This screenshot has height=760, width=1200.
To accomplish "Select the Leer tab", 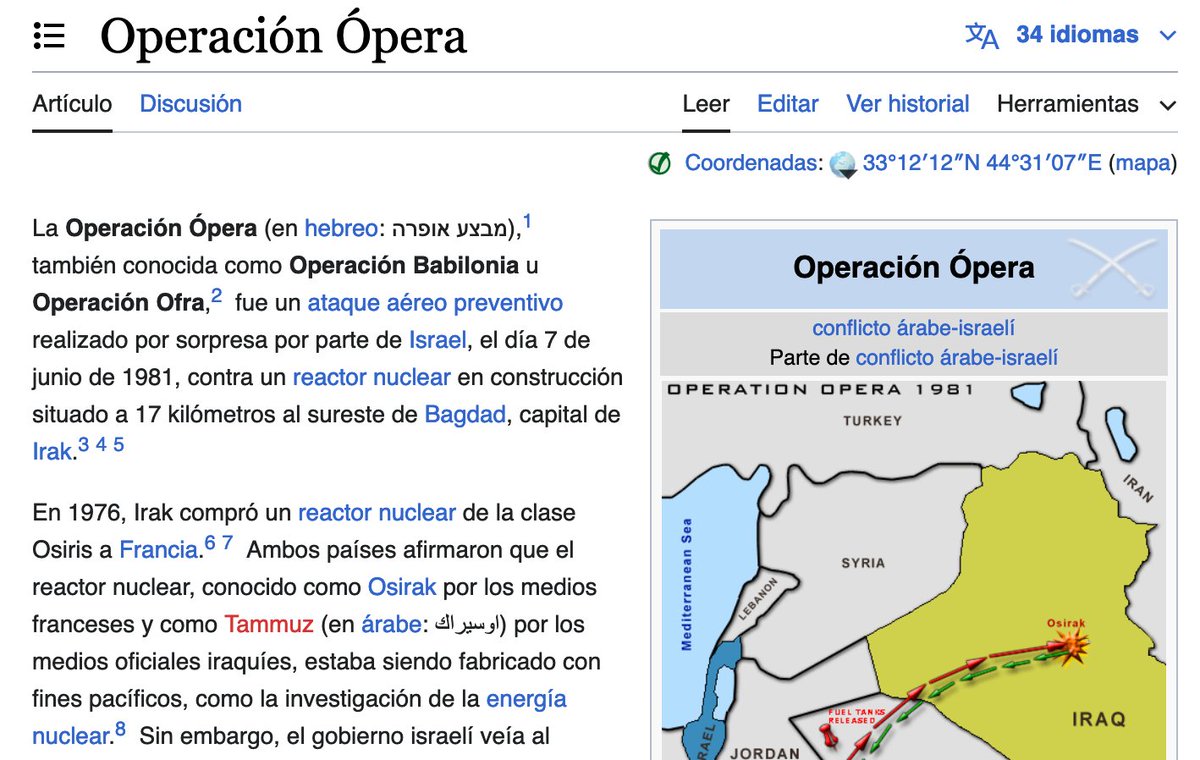I will [x=706, y=104].
